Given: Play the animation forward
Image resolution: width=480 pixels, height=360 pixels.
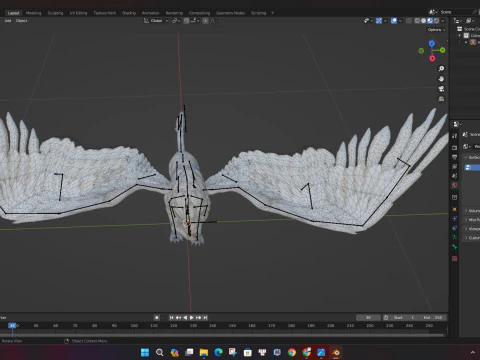Looking at the screenshot, I should pyautogui.click(x=192, y=318).
